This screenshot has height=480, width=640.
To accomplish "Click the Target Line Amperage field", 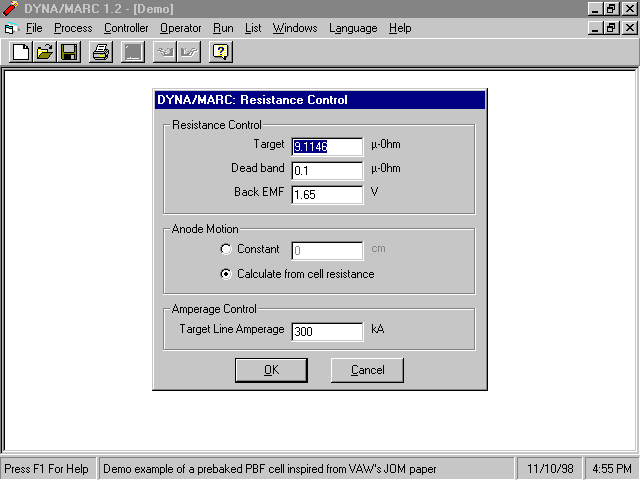I will coord(327,331).
